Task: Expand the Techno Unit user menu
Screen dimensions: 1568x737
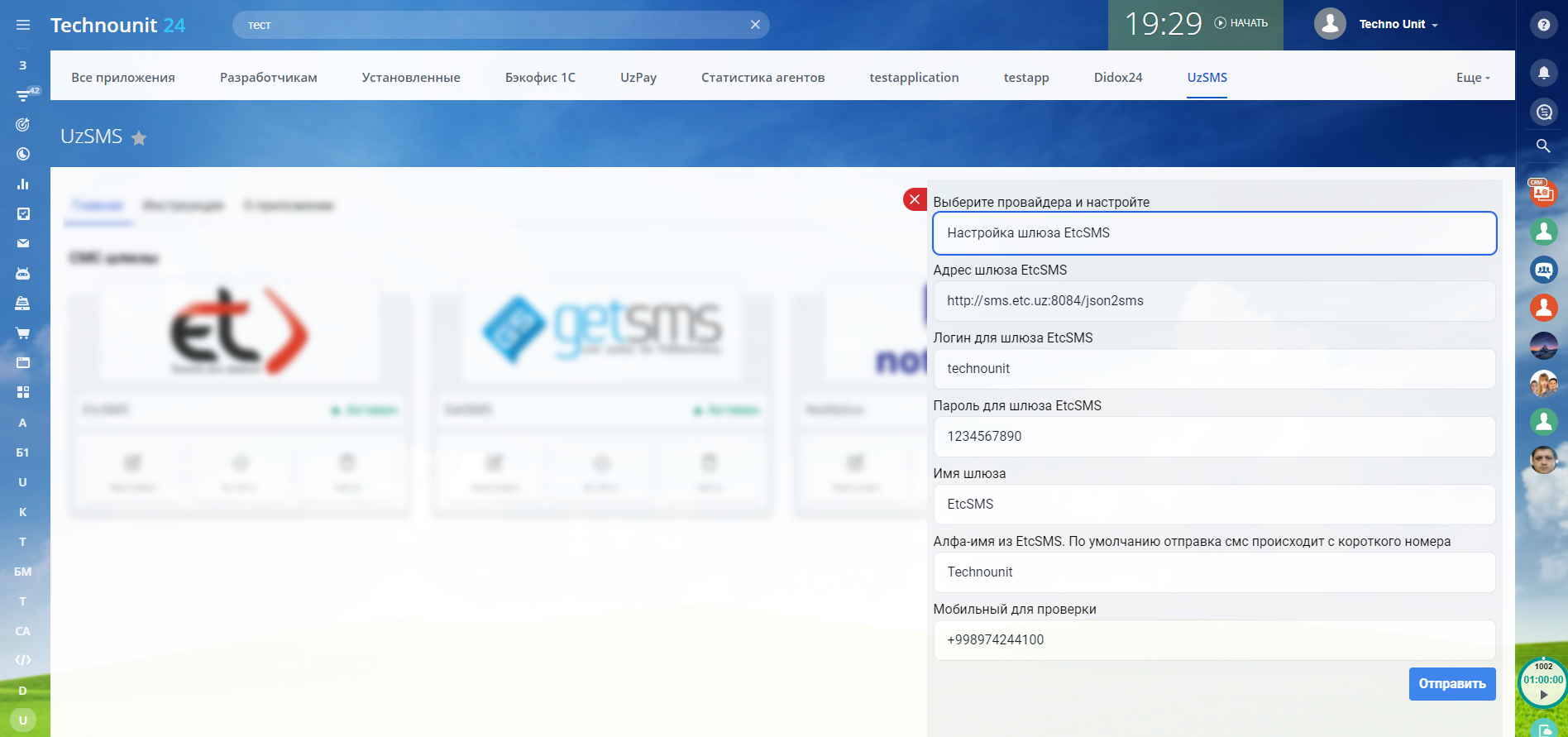Action: click(x=1398, y=25)
